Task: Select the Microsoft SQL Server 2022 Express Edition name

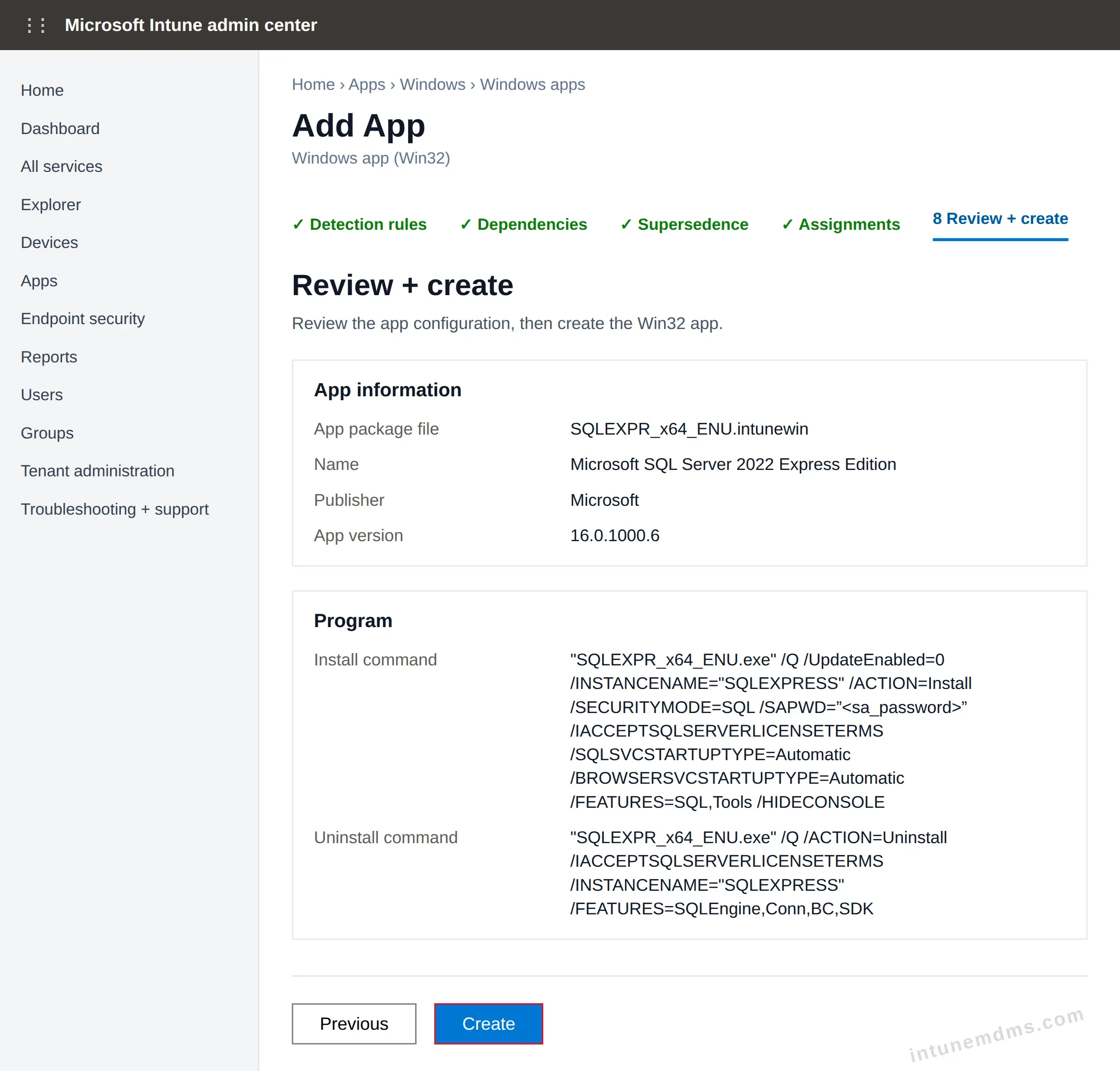Action: coord(733,464)
